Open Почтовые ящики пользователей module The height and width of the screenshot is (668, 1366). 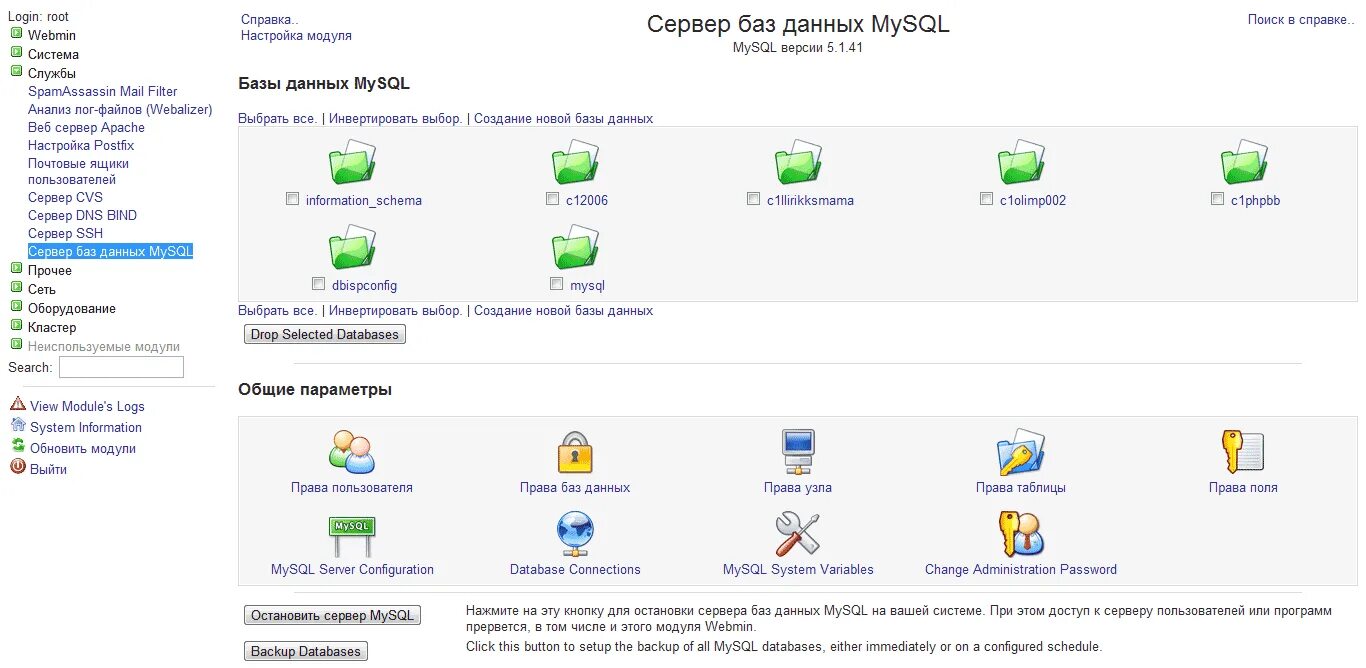[x=78, y=171]
